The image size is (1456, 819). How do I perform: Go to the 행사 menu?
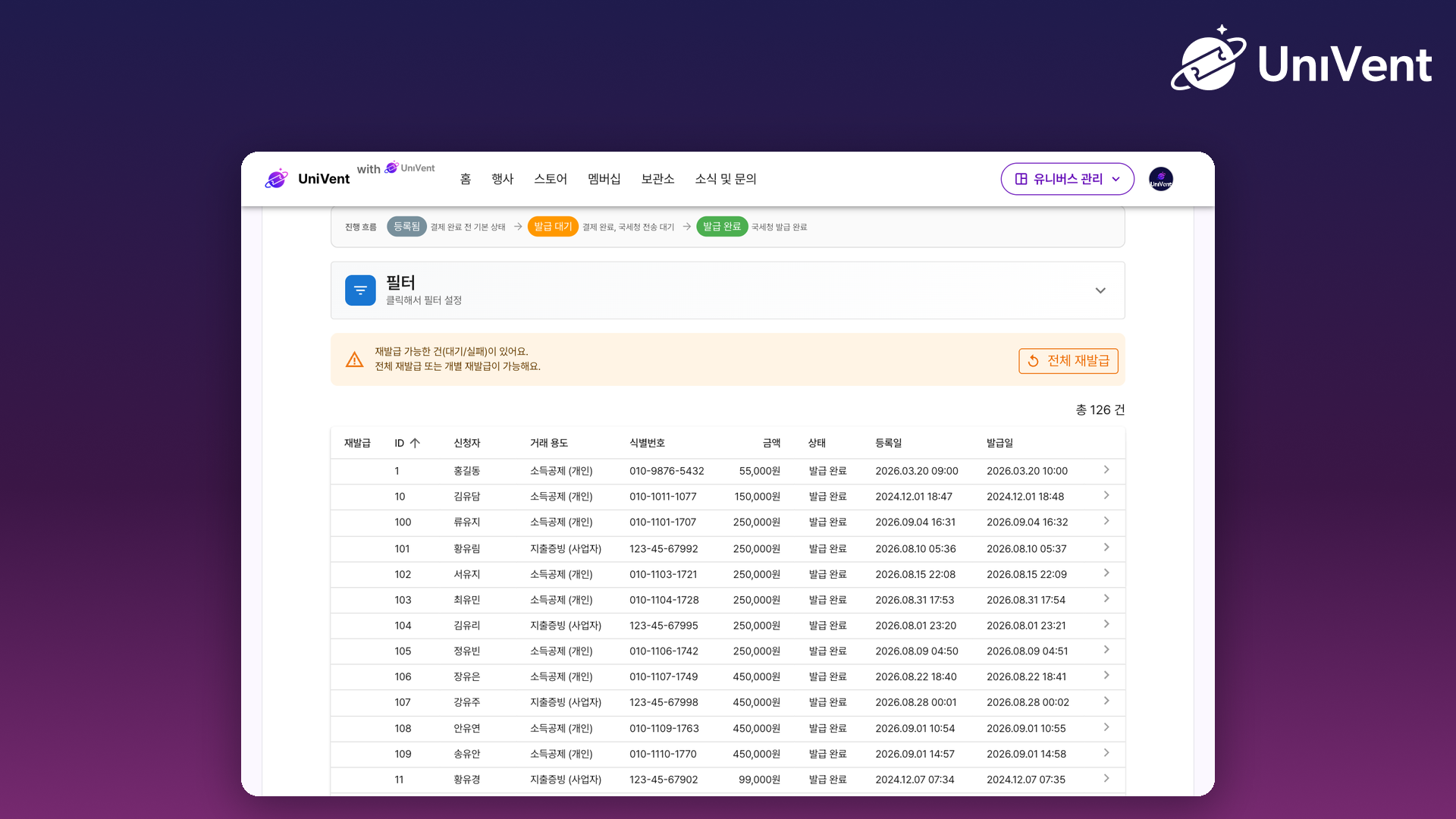tap(502, 179)
